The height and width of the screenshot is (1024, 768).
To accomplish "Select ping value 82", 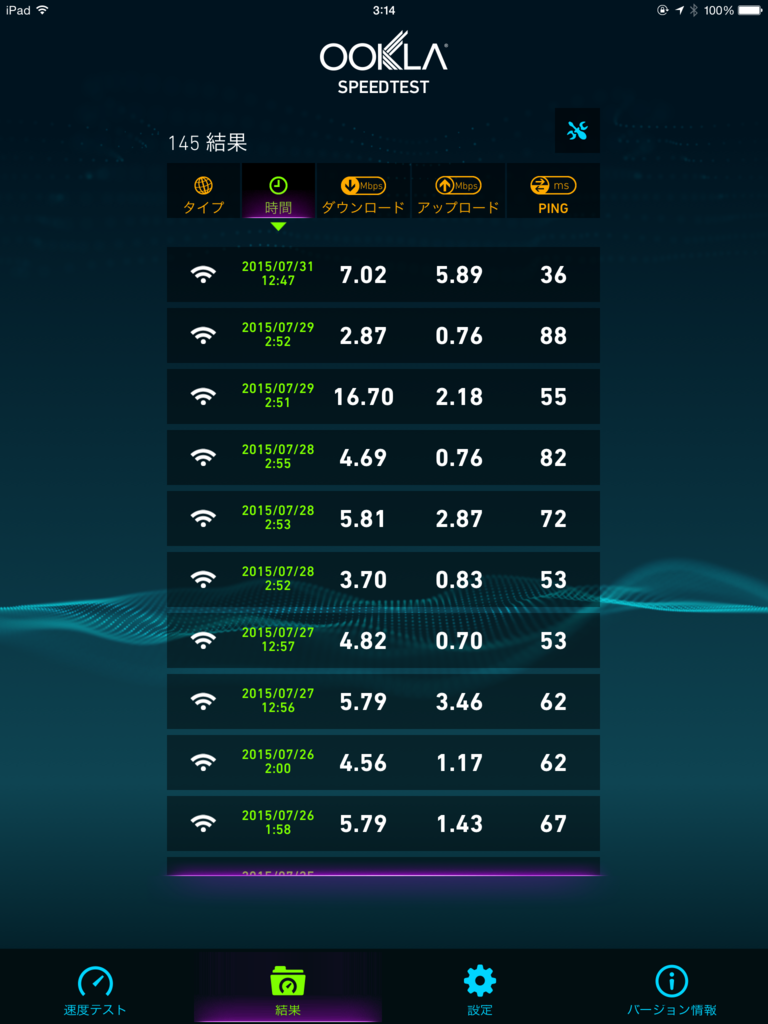I will coord(553,458).
